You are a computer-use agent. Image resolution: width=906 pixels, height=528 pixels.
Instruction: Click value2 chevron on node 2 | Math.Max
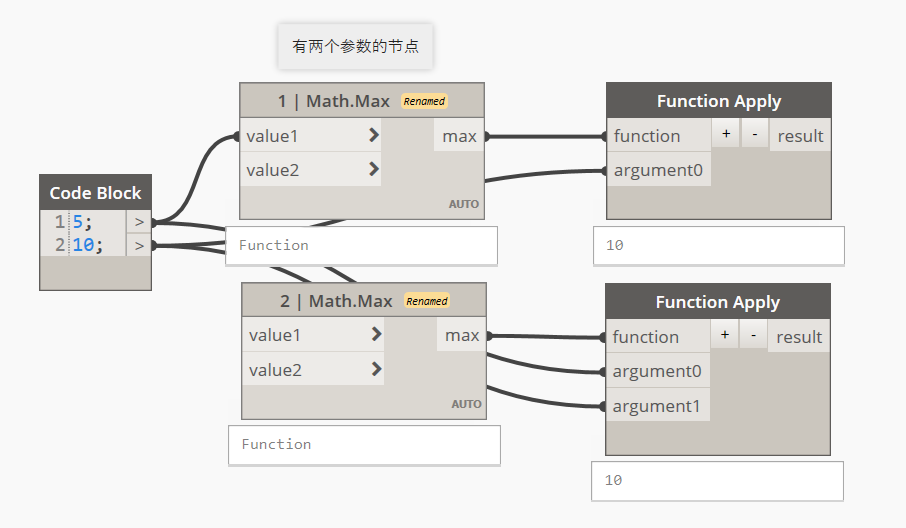tap(376, 369)
